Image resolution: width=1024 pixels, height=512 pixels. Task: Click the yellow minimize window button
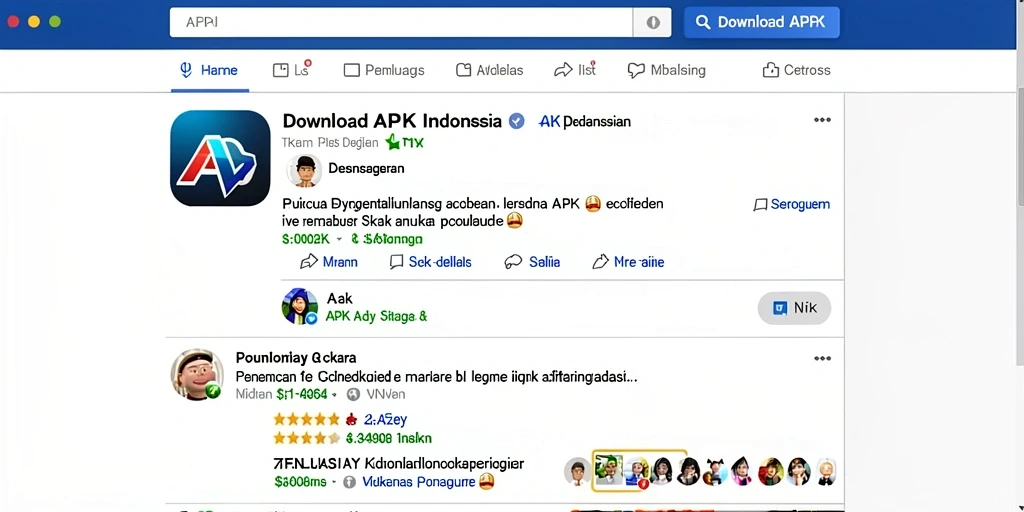point(34,22)
